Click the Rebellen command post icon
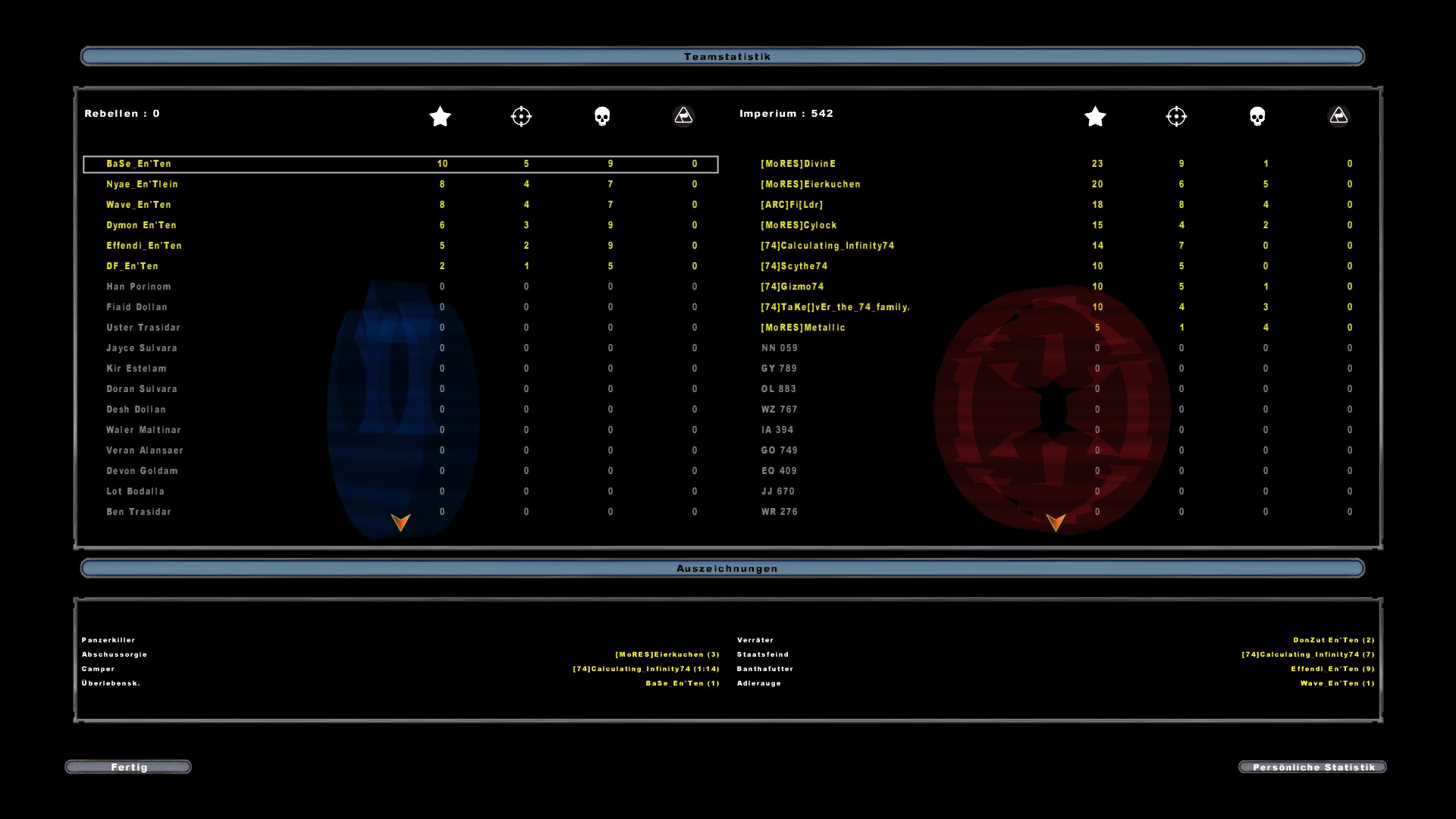 [x=683, y=116]
